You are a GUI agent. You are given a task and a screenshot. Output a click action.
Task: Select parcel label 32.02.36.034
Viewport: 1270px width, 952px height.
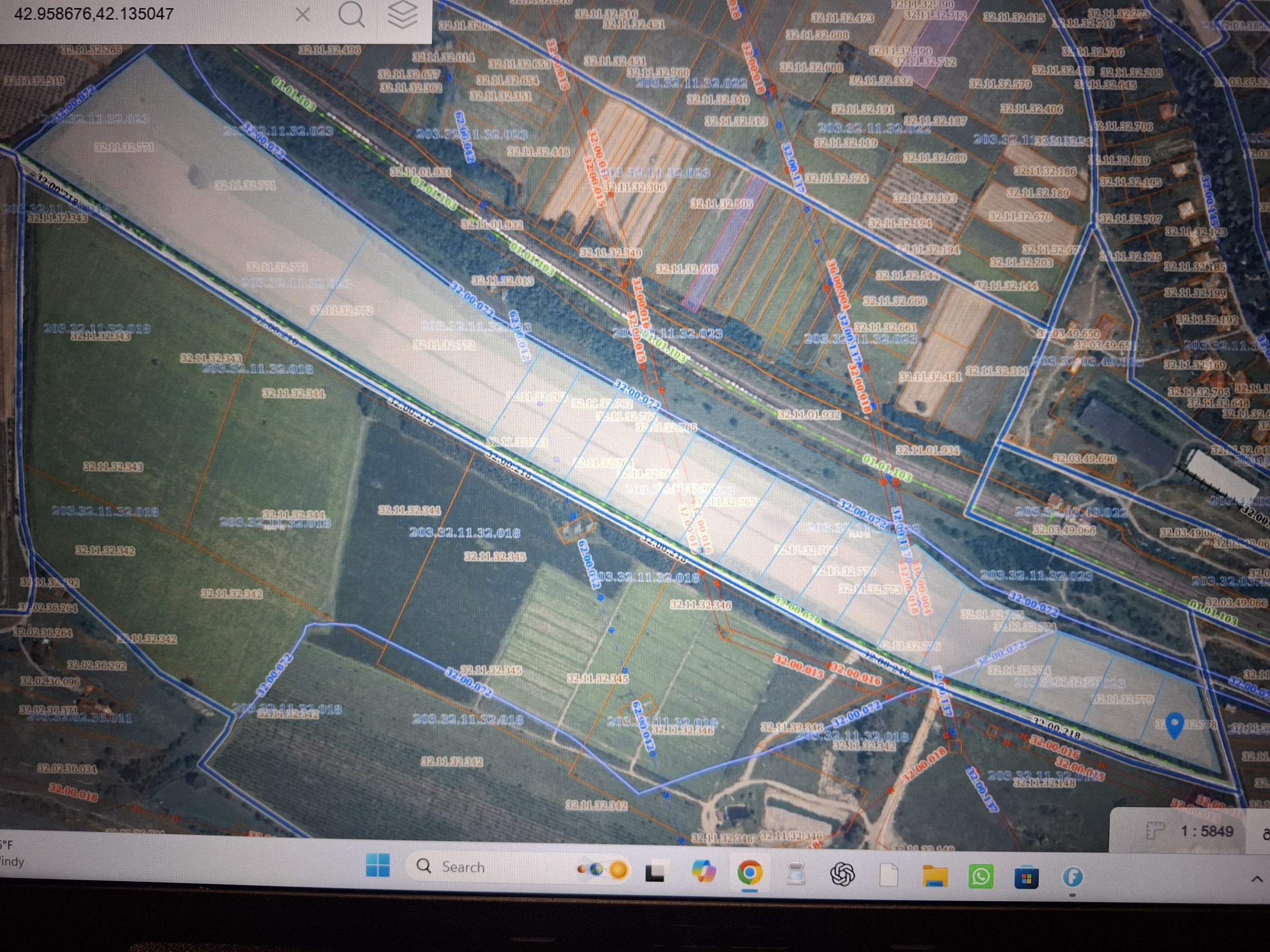coord(67,768)
